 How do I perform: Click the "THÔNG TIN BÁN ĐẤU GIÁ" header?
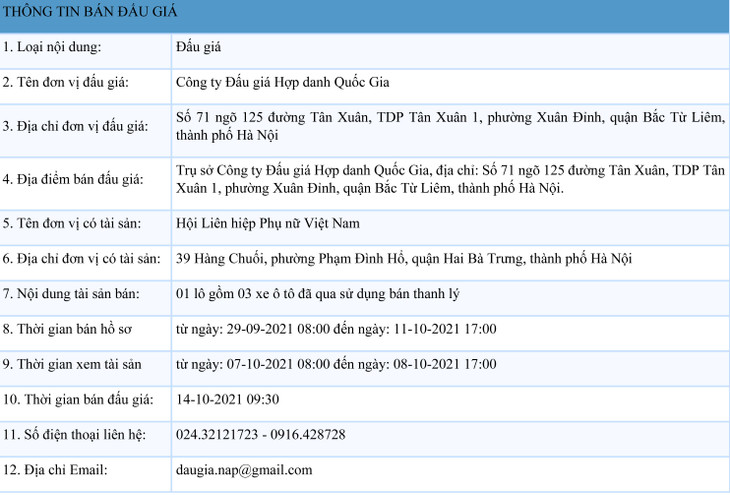(79, 13)
